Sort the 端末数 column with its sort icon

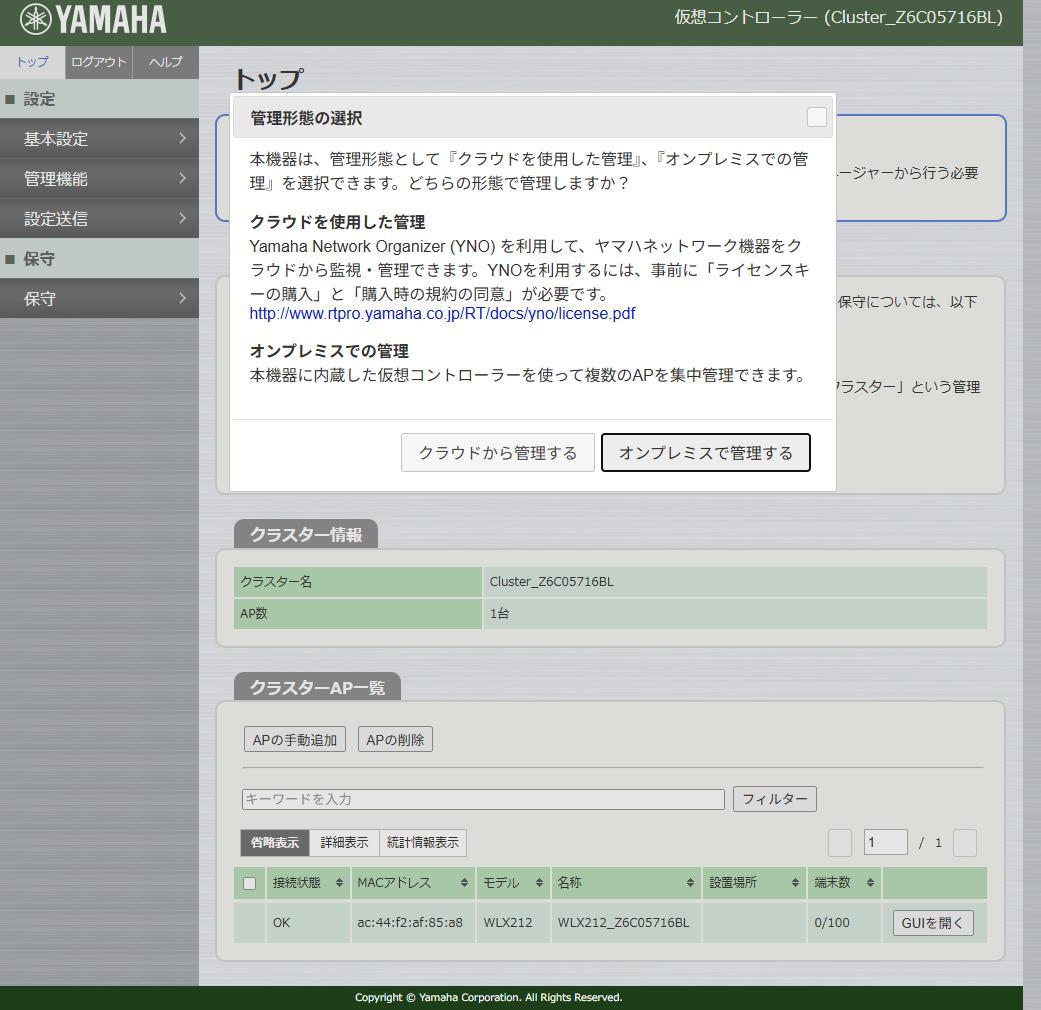[868, 883]
